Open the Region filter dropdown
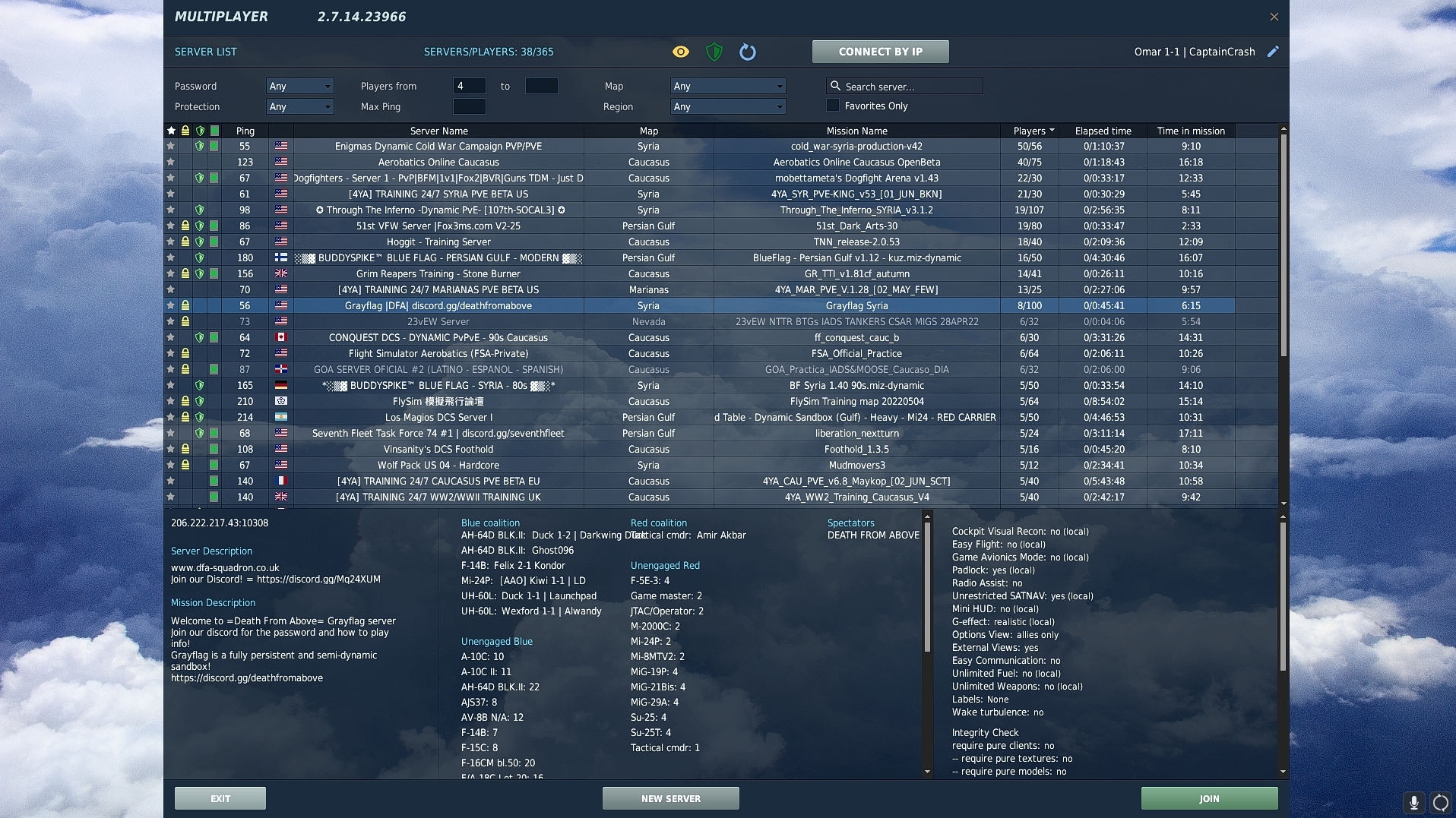The height and width of the screenshot is (818, 1456). coord(727,106)
